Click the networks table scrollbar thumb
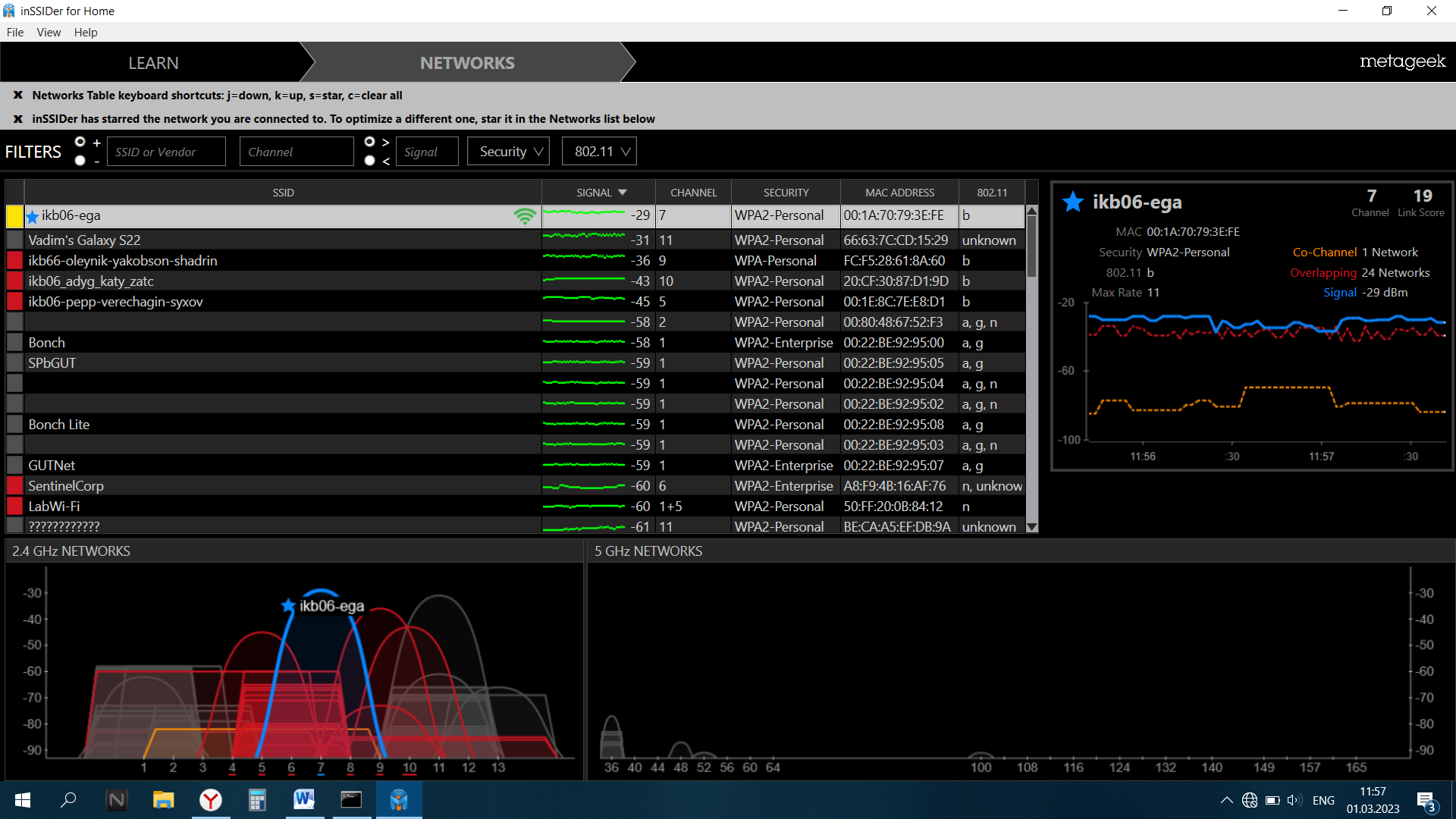The width and height of the screenshot is (1456, 819). coord(1032,246)
